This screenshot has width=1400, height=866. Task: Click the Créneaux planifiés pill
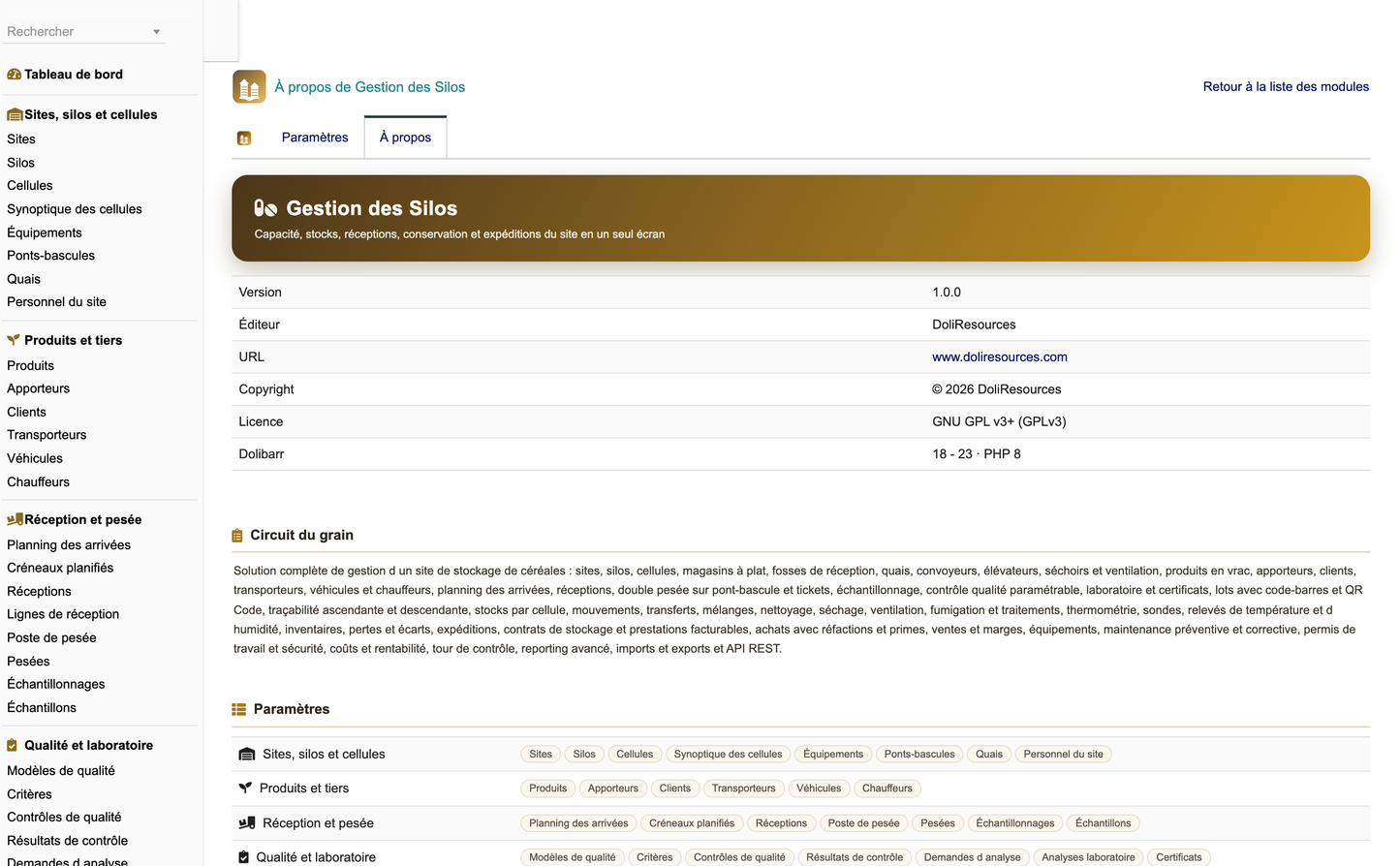(692, 823)
